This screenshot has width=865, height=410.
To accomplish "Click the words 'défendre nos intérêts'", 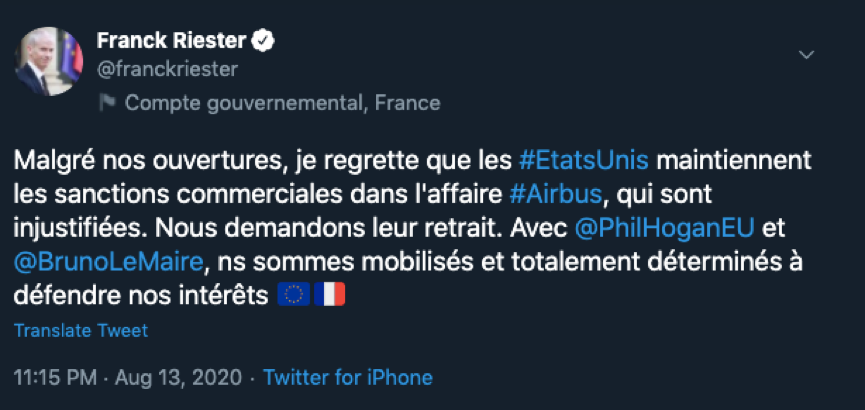I will pyautogui.click(x=140, y=297).
